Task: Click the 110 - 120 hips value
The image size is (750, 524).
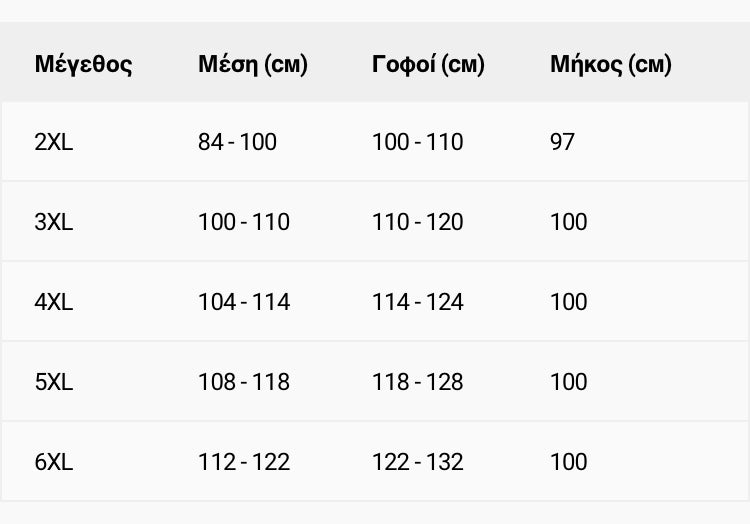Action: tap(418, 222)
